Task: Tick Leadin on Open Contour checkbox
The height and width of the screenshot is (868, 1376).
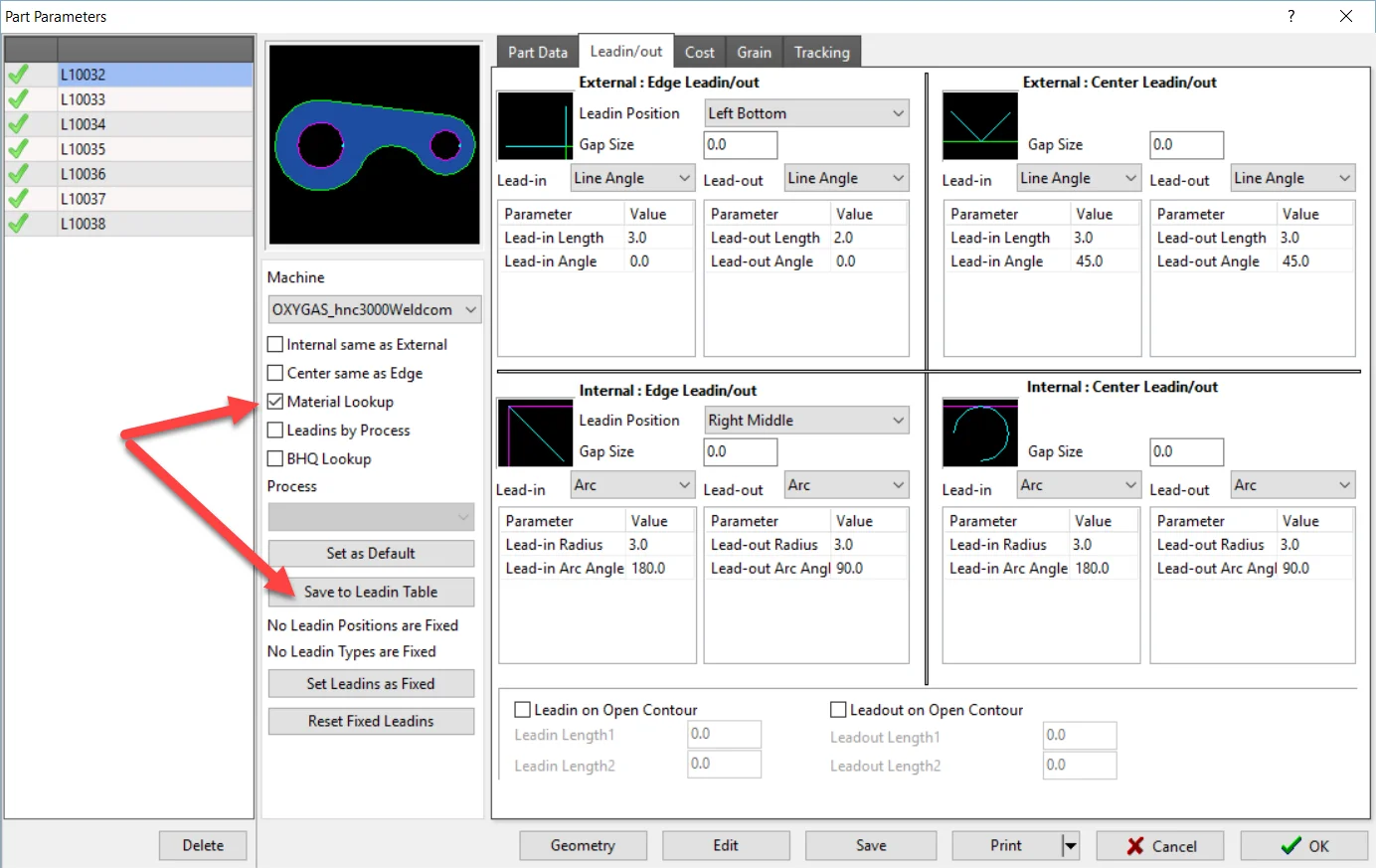Action: point(522,710)
